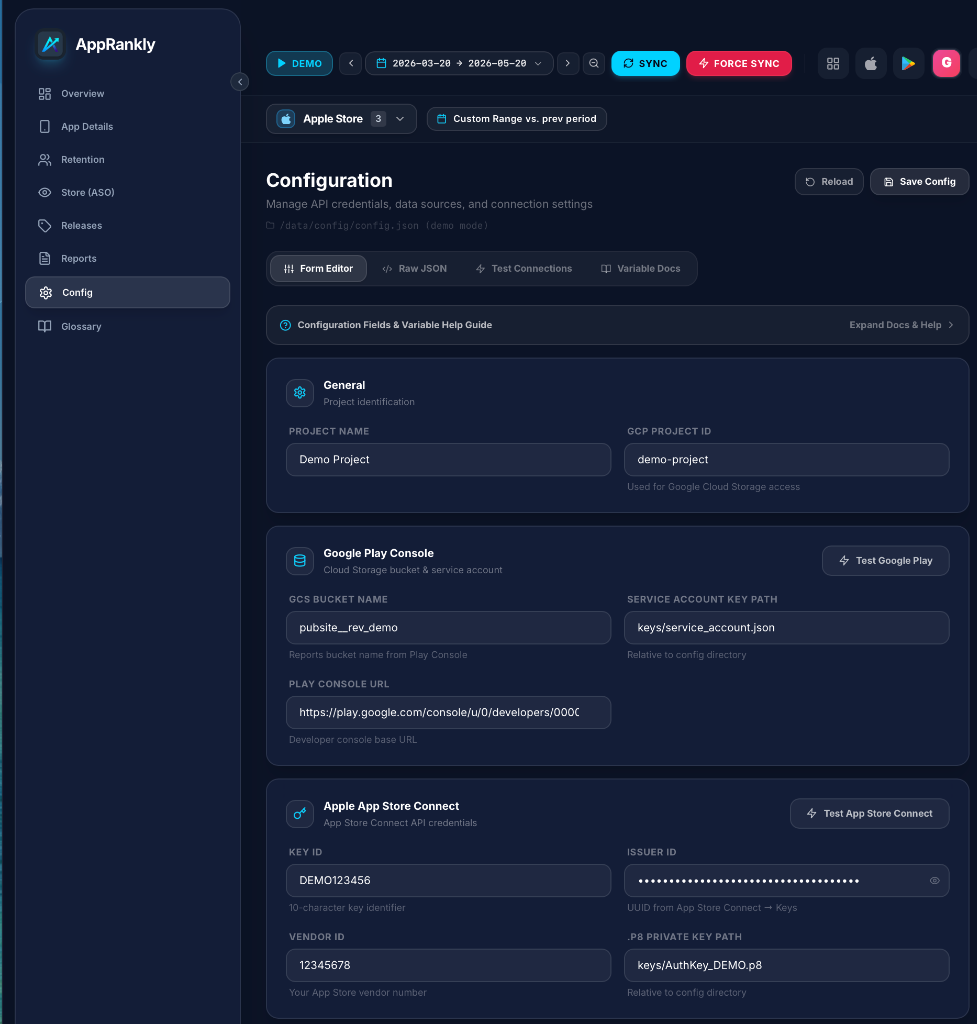977x1024 pixels.
Task: Open the pink G user avatar
Action: click(x=946, y=63)
